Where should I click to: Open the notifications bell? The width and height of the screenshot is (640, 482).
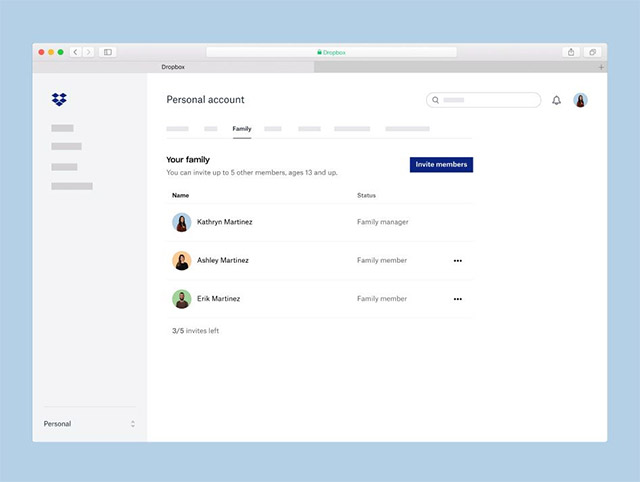tap(556, 100)
